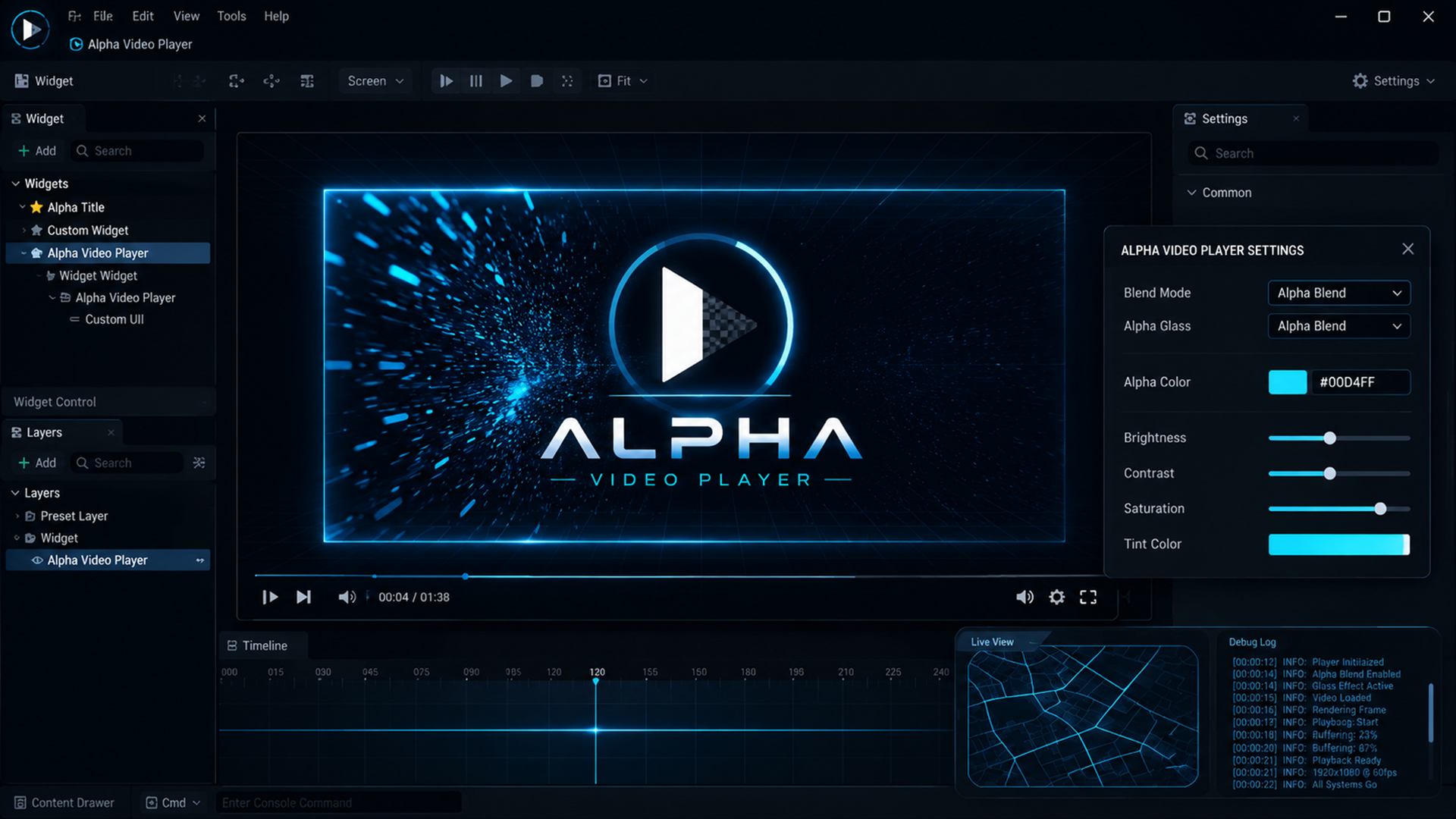
Task: Click the Alpha Color cyan swatch
Action: point(1288,382)
